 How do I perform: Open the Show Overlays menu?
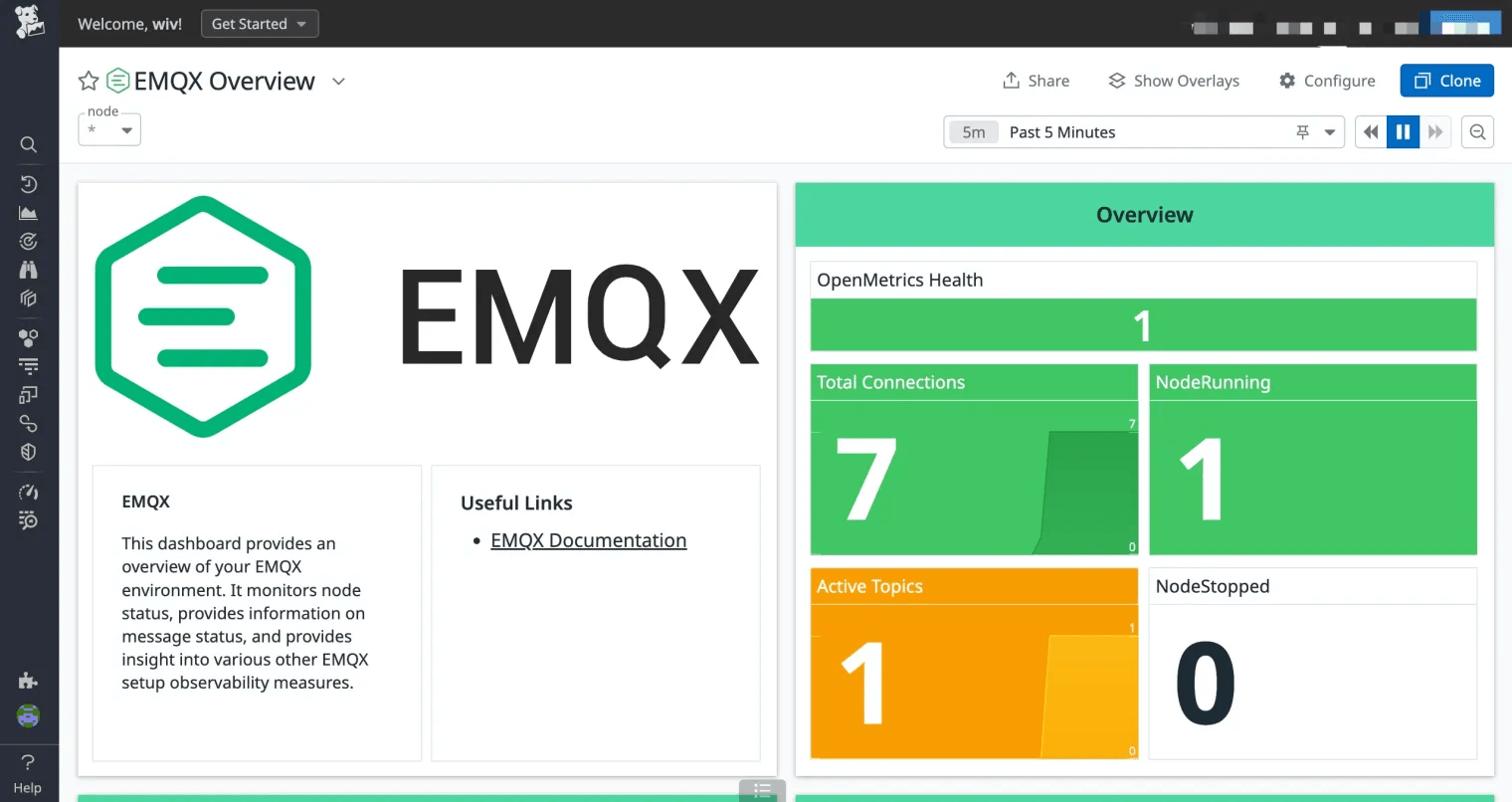point(1174,81)
